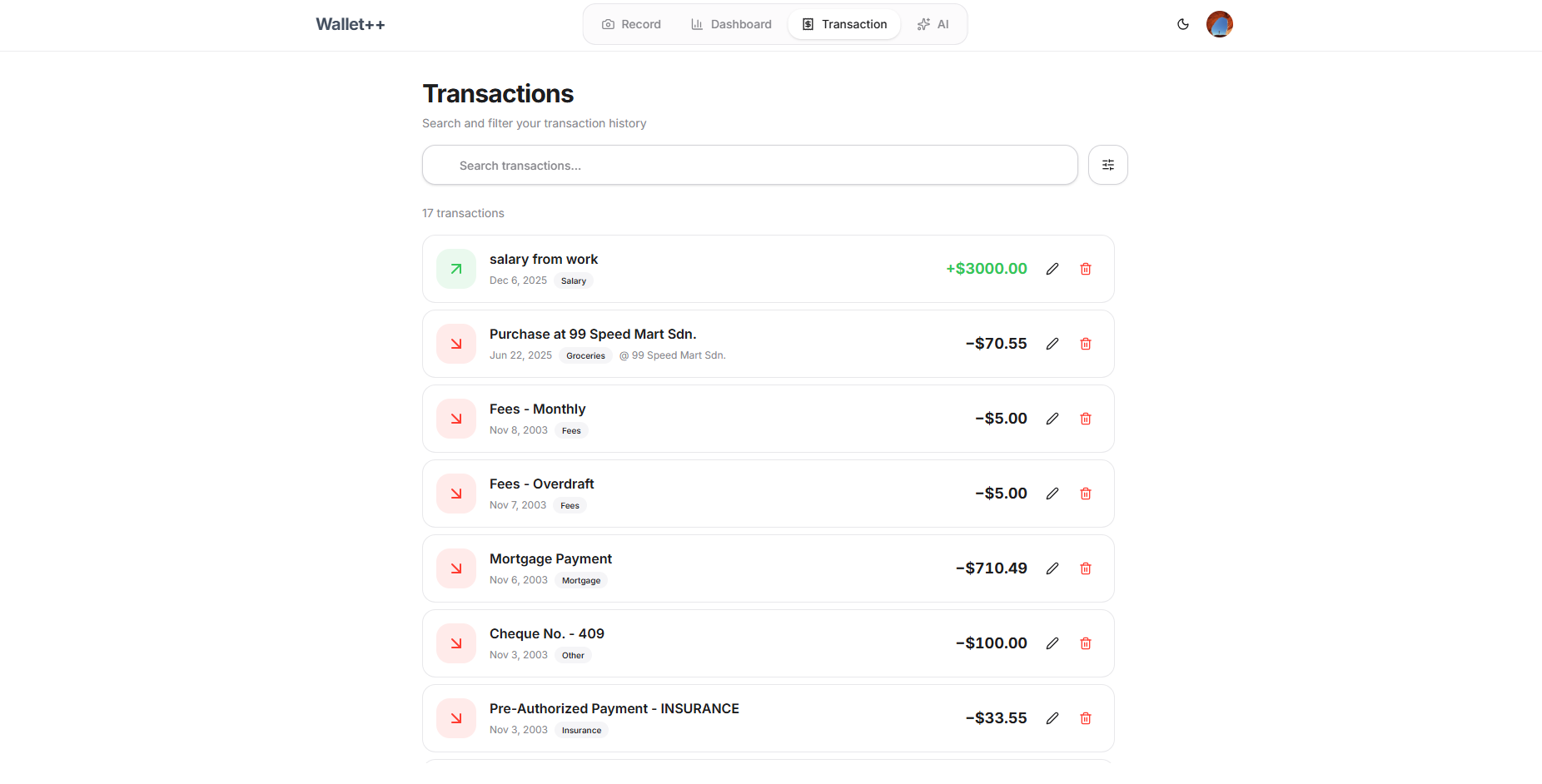Edit the Cheque No. - 409 transaction

1052,643
